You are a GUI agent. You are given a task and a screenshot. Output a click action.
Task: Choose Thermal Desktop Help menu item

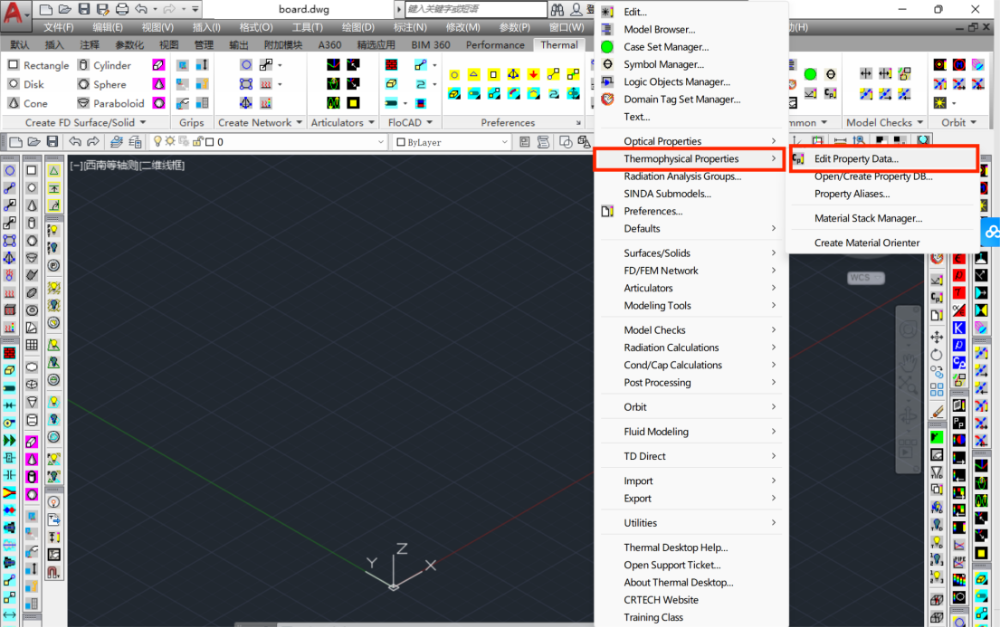[691, 547]
